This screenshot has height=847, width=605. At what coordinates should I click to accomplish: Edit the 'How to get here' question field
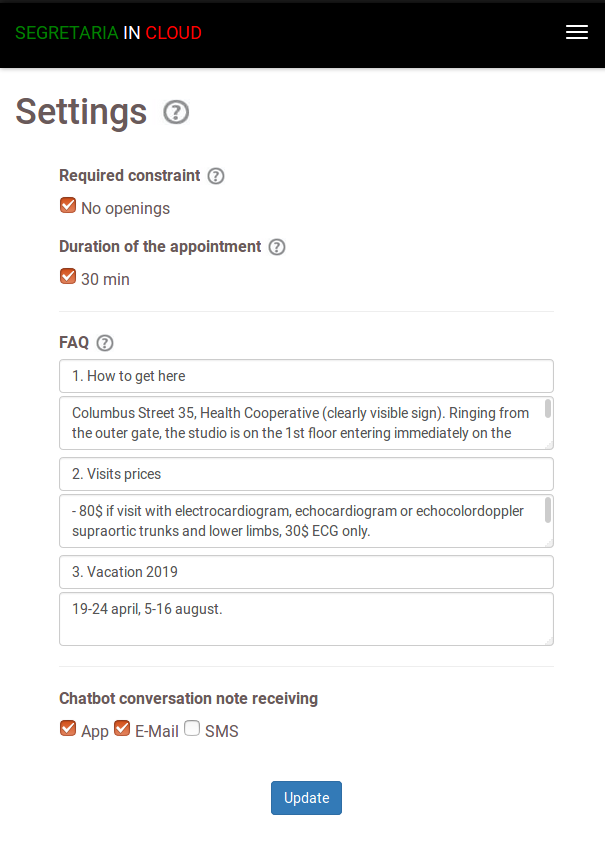306,376
